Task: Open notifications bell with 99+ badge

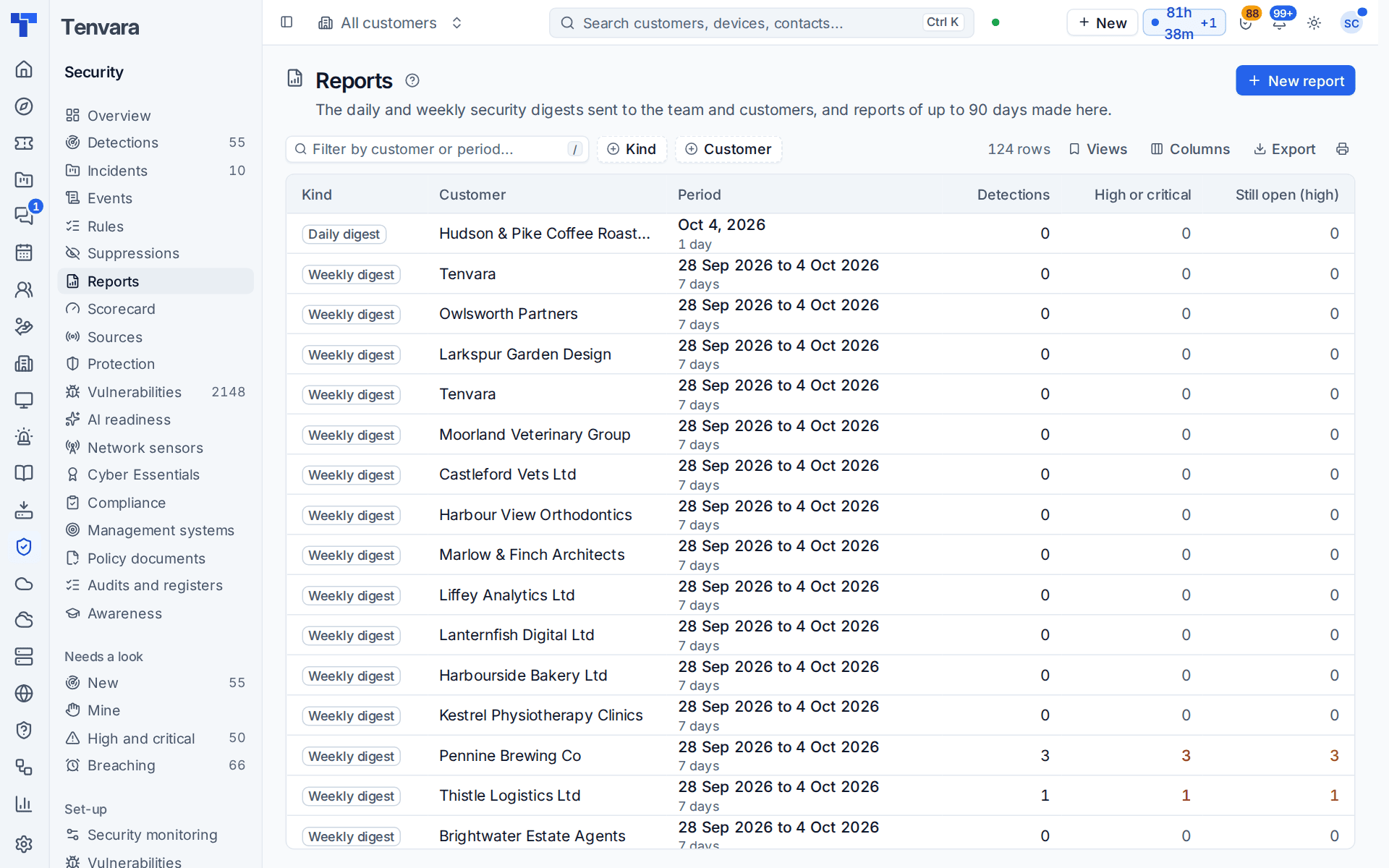Action: click(x=1280, y=23)
